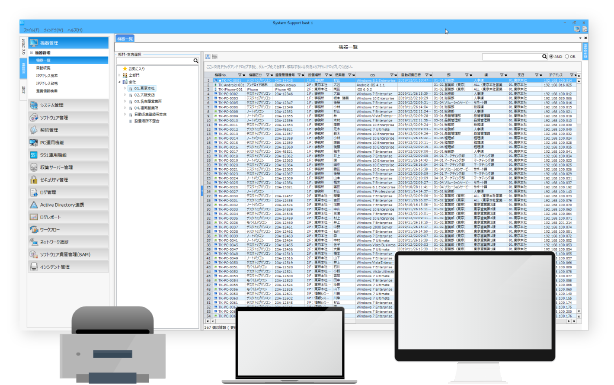Expand the 01 tree node under 会社
Image resolution: width=614 pixels, height=385 pixels.
[125, 89]
